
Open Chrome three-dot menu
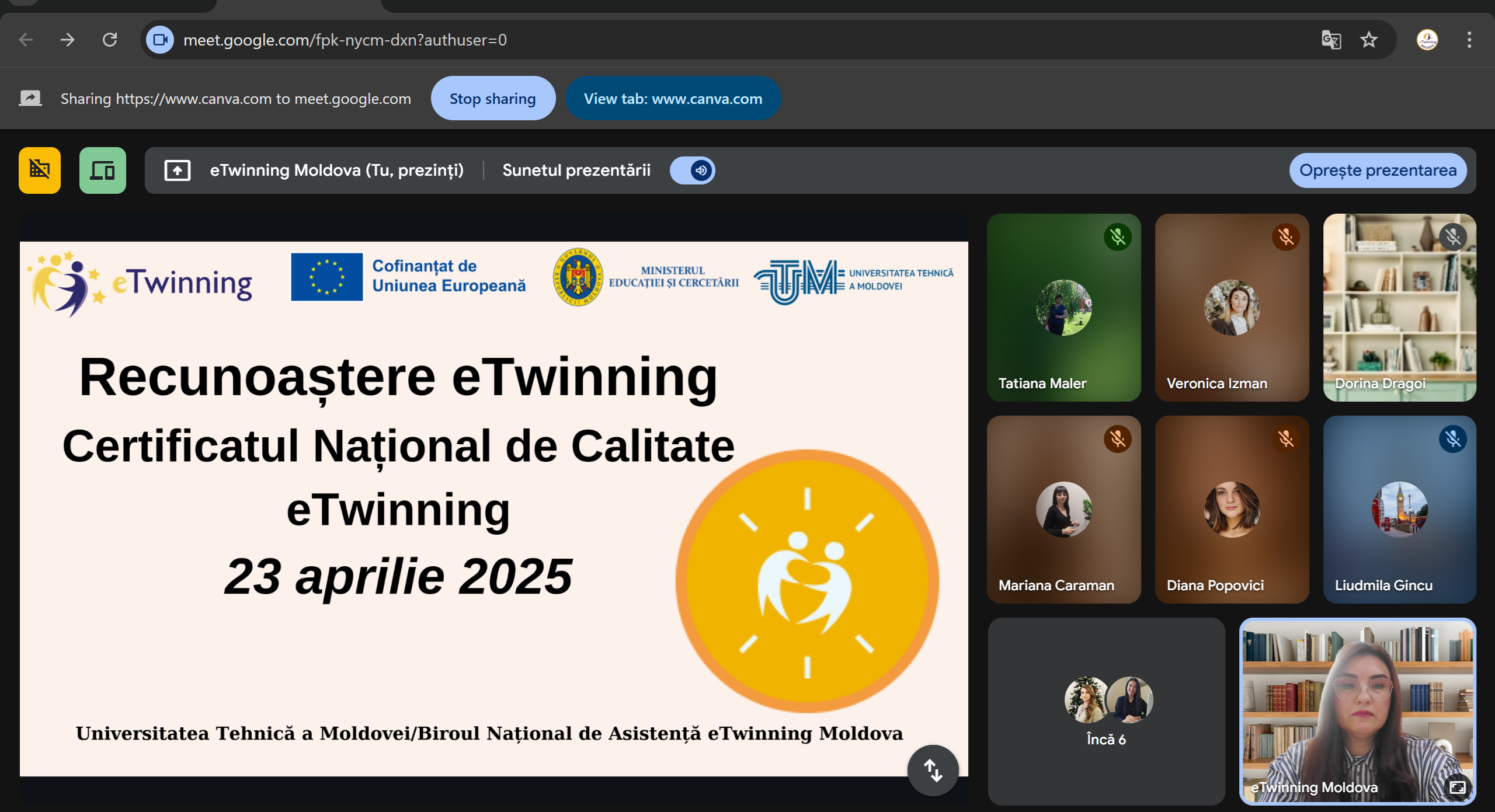(1469, 40)
